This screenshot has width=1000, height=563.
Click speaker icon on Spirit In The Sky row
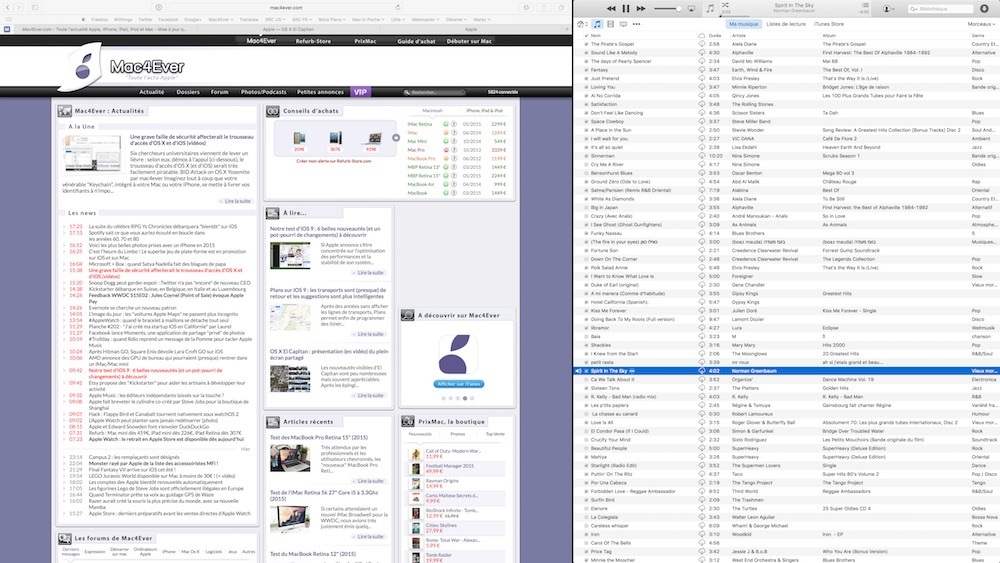click(578, 370)
